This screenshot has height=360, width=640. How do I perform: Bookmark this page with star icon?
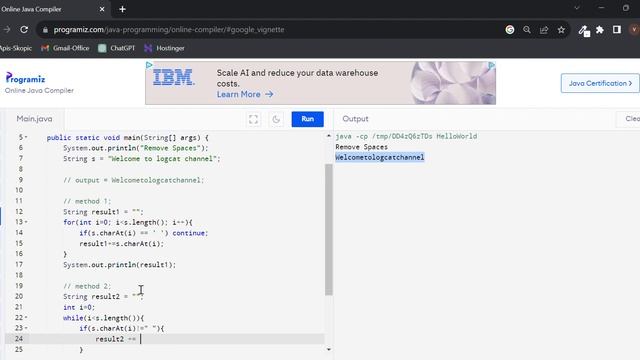[x=561, y=29]
